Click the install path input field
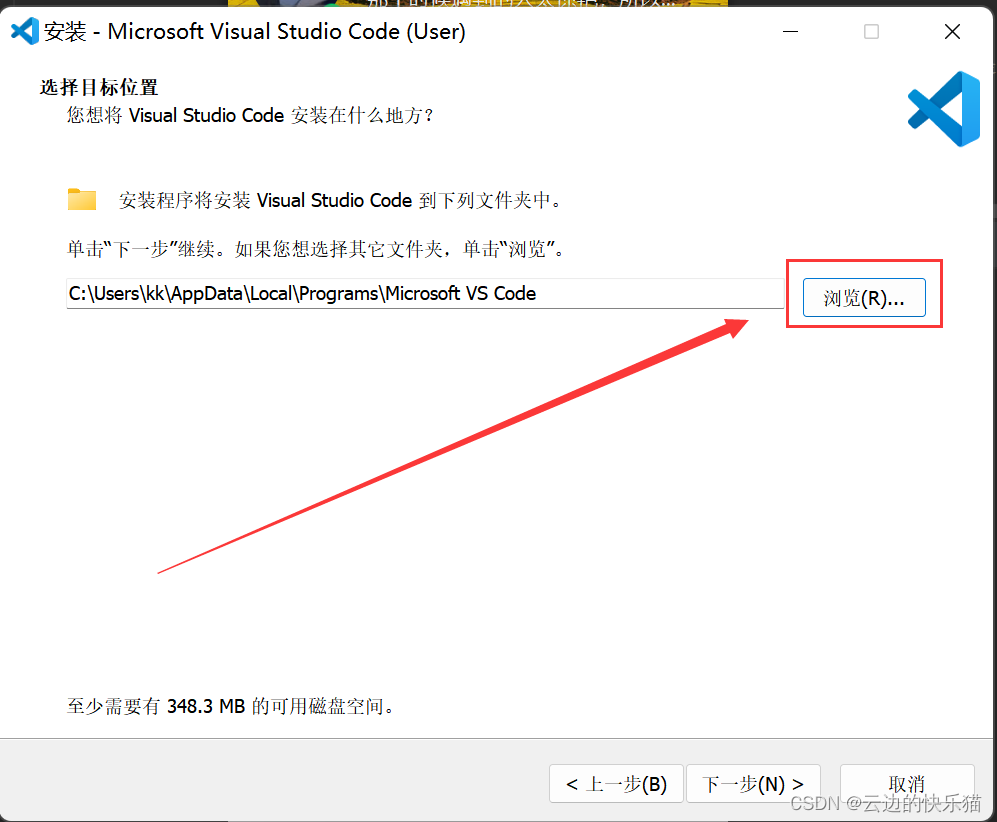Image resolution: width=997 pixels, height=822 pixels. pos(425,294)
